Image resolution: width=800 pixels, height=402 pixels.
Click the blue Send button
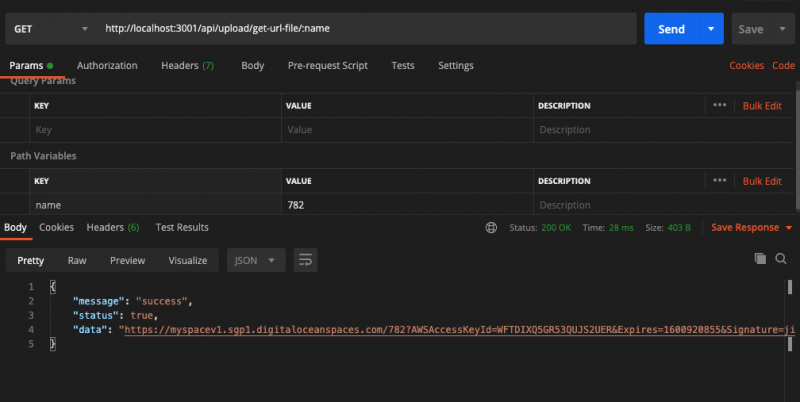point(671,29)
